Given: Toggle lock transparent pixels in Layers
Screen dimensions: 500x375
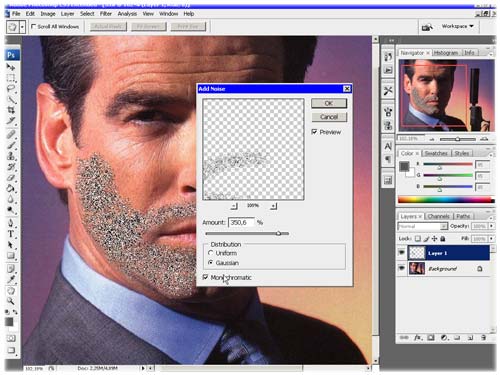Looking at the screenshot, I should (x=418, y=239).
